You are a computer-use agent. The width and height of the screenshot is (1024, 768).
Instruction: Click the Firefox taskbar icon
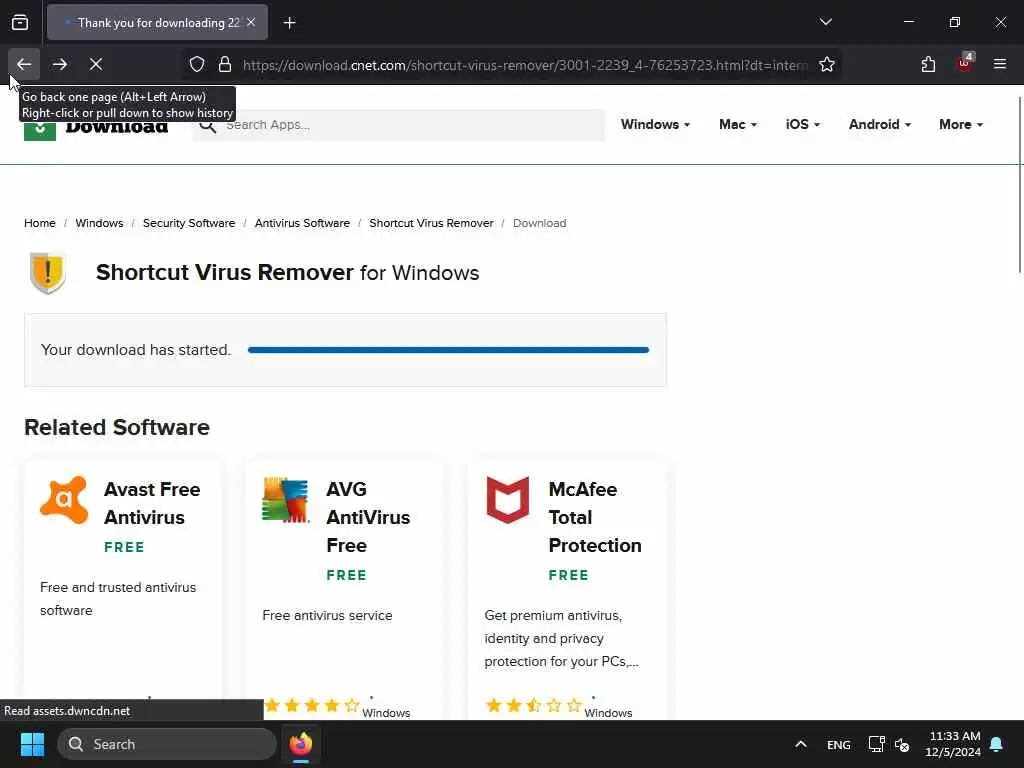click(x=301, y=744)
